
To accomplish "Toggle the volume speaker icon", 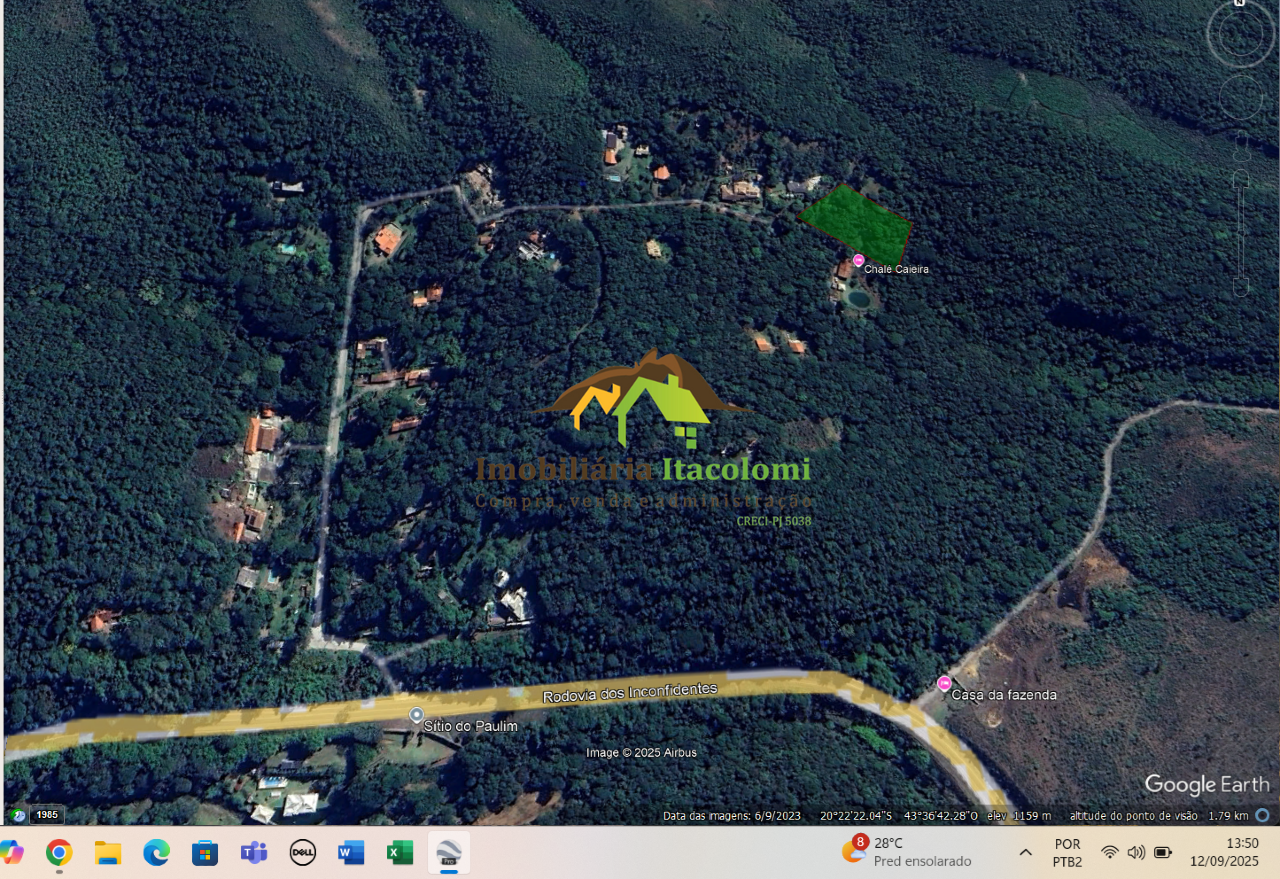I will (x=1136, y=852).
